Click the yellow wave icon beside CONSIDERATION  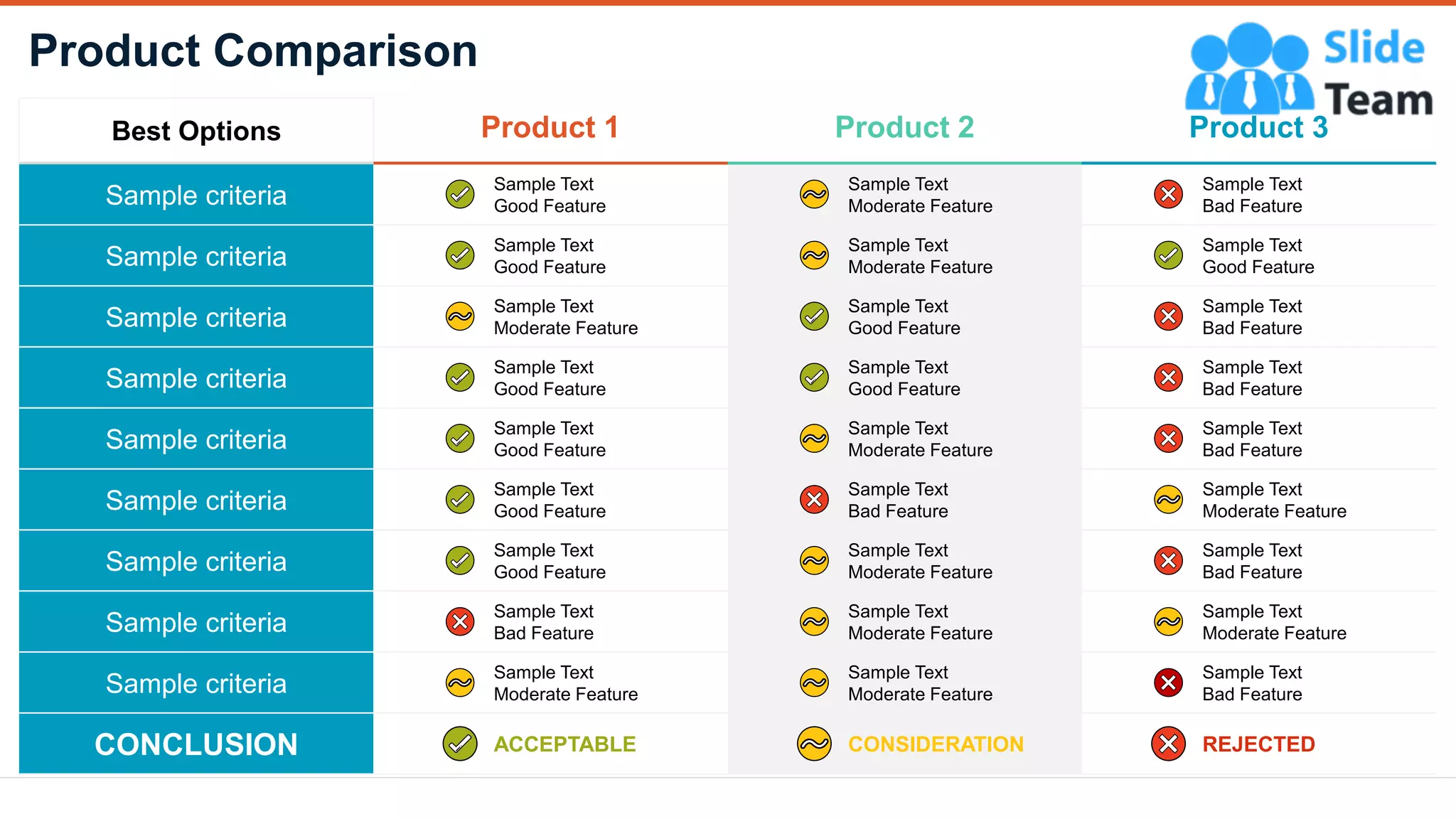(814, 744)
